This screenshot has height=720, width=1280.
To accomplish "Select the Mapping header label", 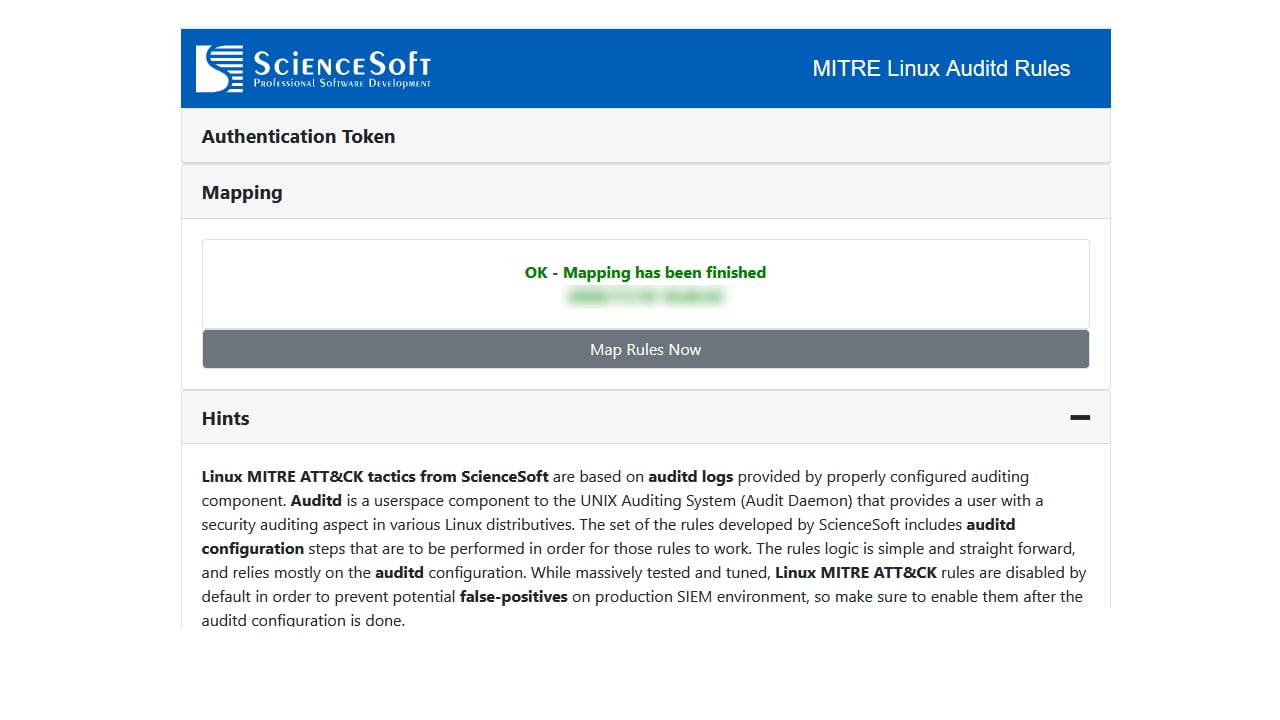I will click(242, 192).
